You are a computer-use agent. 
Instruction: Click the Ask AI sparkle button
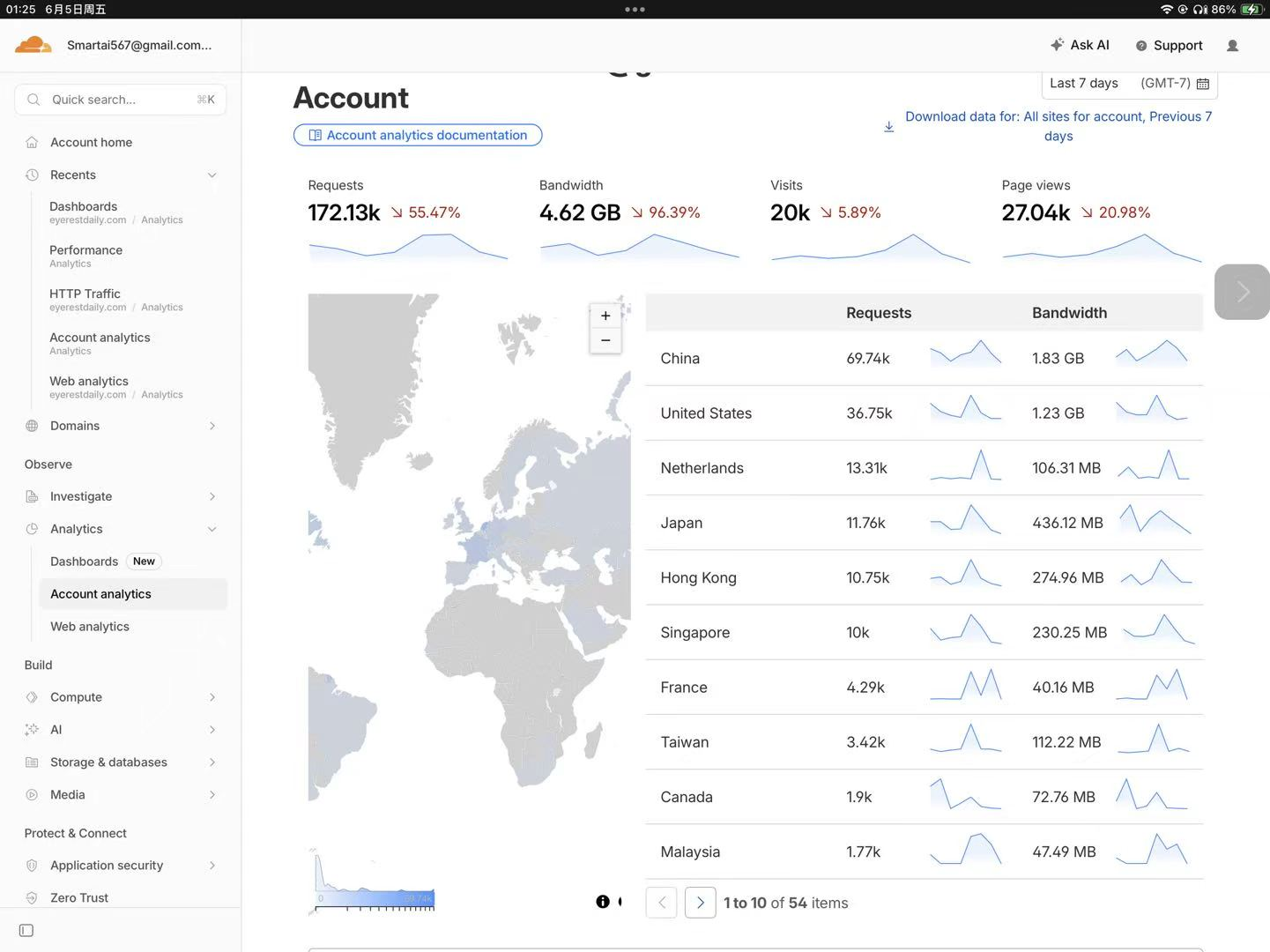click(1080, 45)
